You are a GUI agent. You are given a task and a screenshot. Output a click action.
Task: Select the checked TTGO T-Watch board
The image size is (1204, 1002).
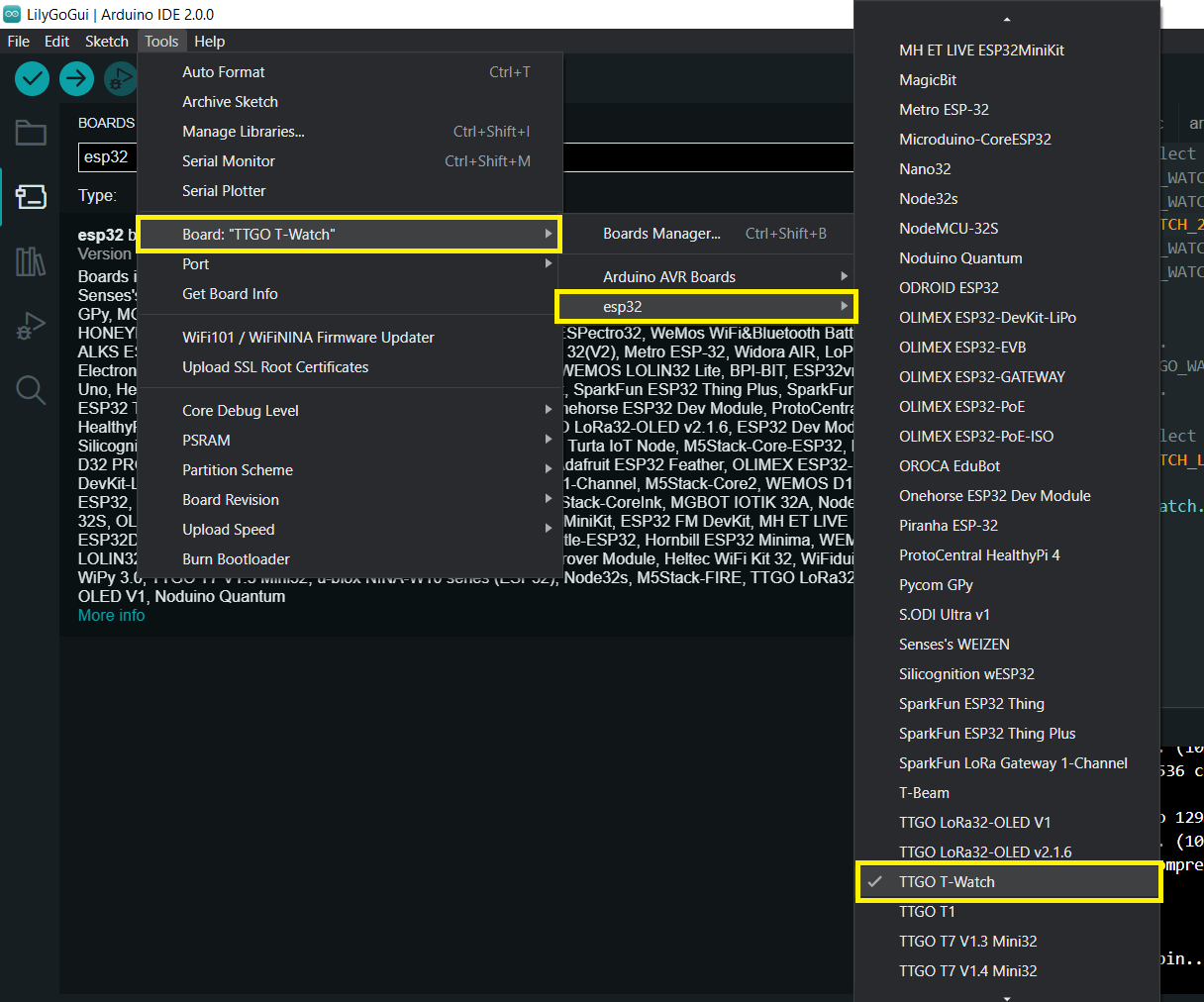pyautogui.click(x=1007, y=881)
